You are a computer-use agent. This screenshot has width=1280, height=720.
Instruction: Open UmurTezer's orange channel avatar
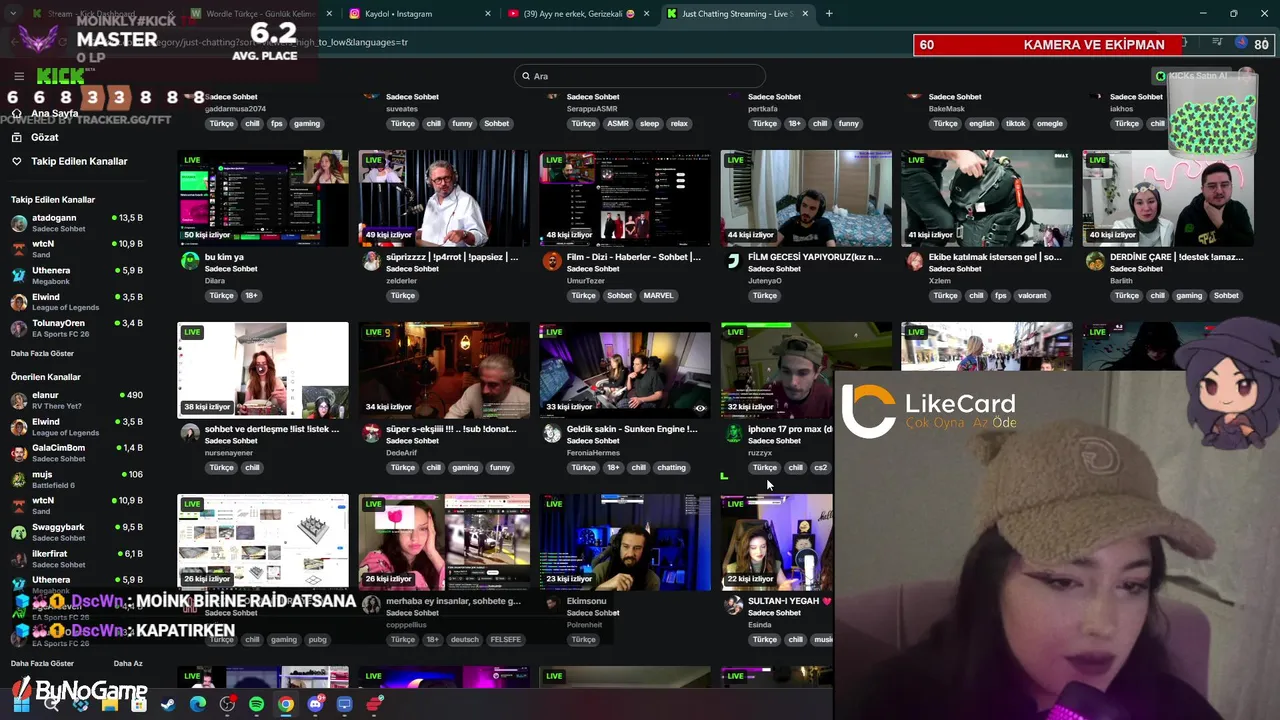[552, 262]
